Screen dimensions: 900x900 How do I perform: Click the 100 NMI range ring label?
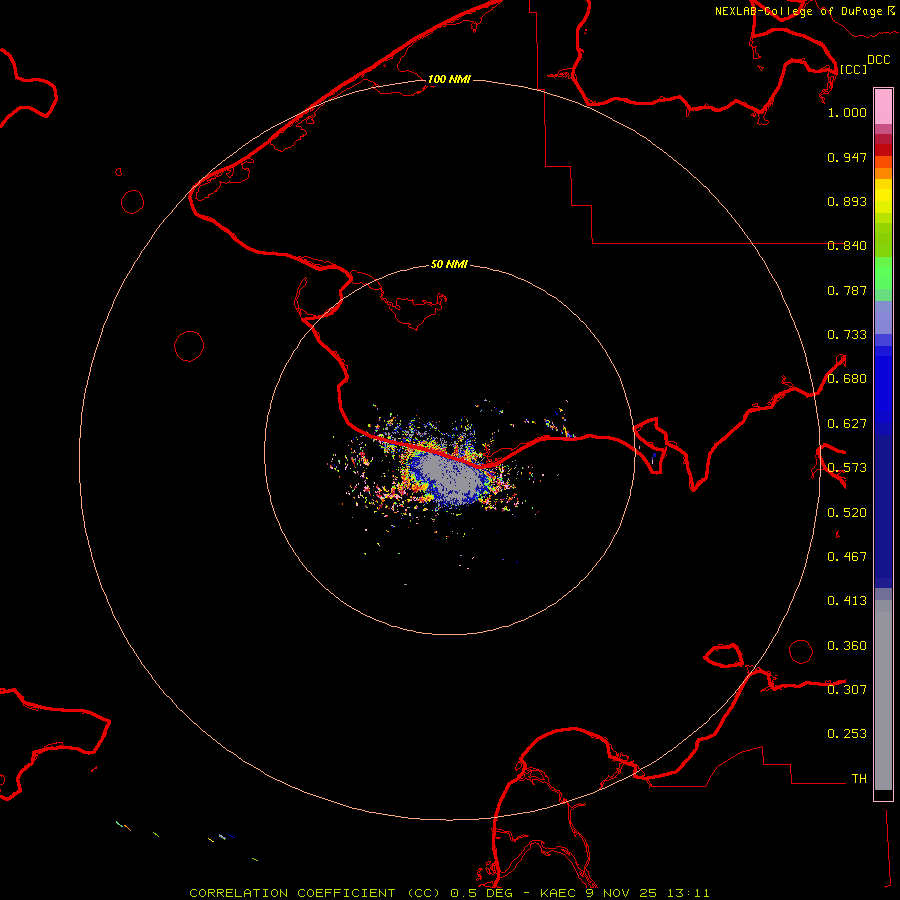coord(449,79)
